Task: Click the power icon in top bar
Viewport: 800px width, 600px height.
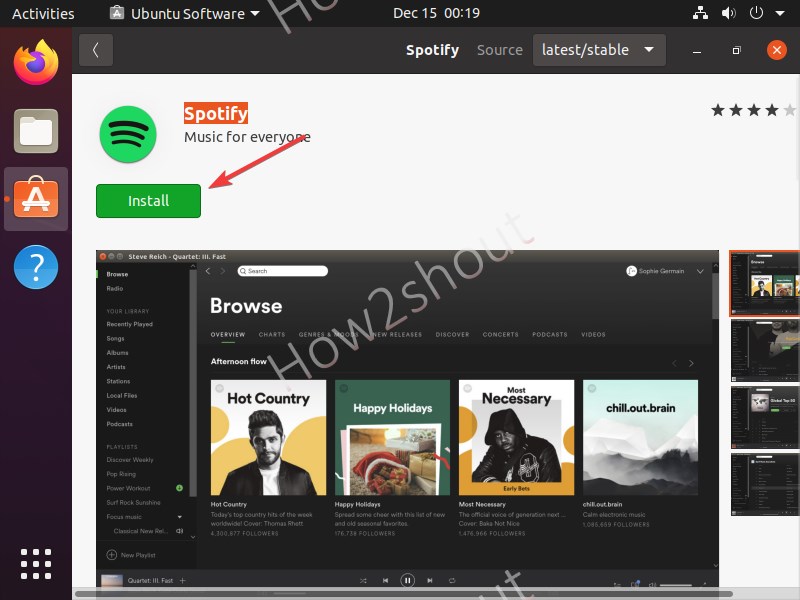Action: (x=756, y=13)
